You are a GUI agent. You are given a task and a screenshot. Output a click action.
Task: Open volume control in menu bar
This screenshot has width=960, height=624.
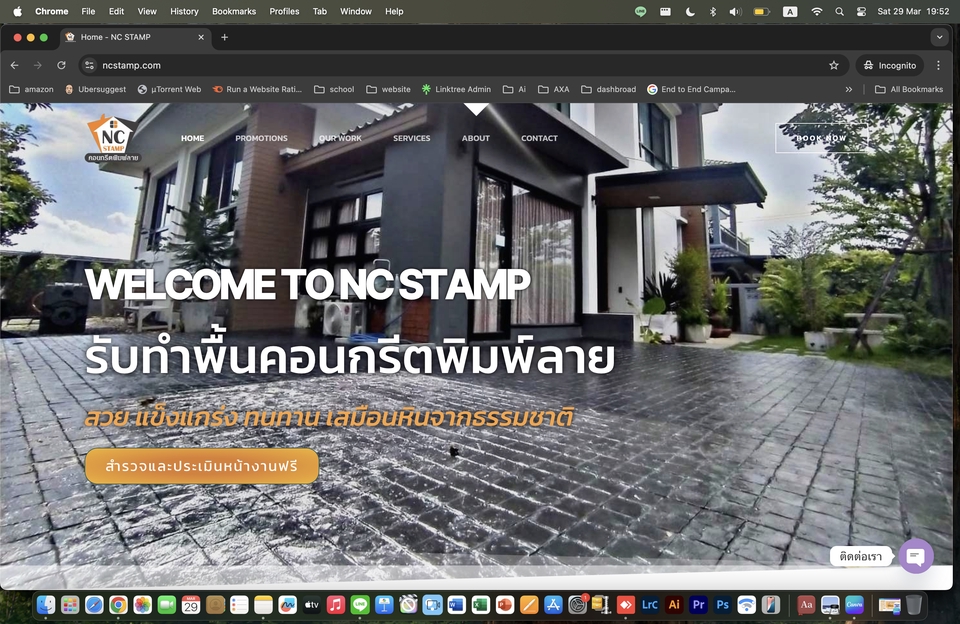(735, 12)
